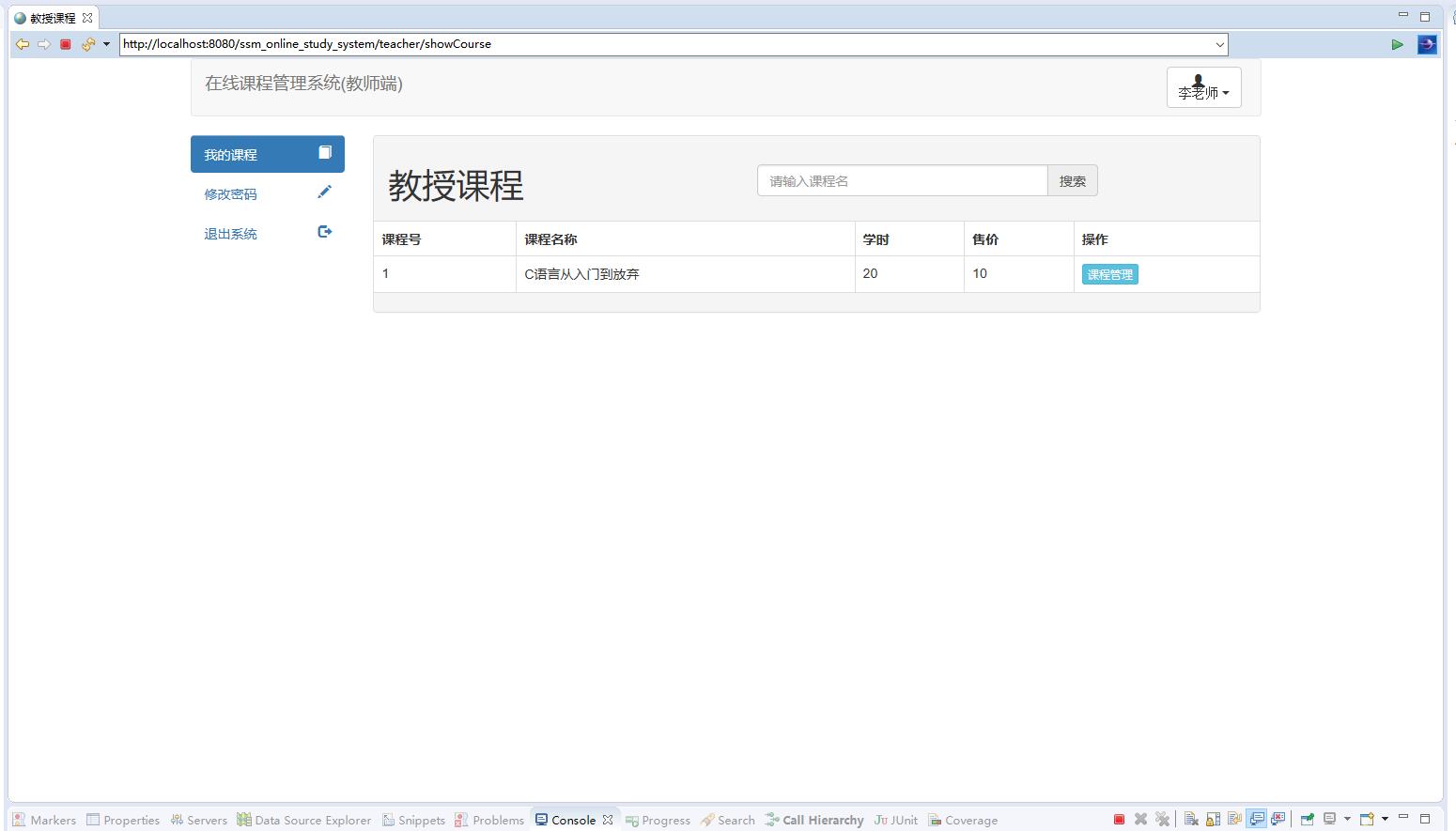The height and width of the screenshot is (831, 1456).
Task: Open the 李老师 user dropdown
Action: click(1203, 87)
